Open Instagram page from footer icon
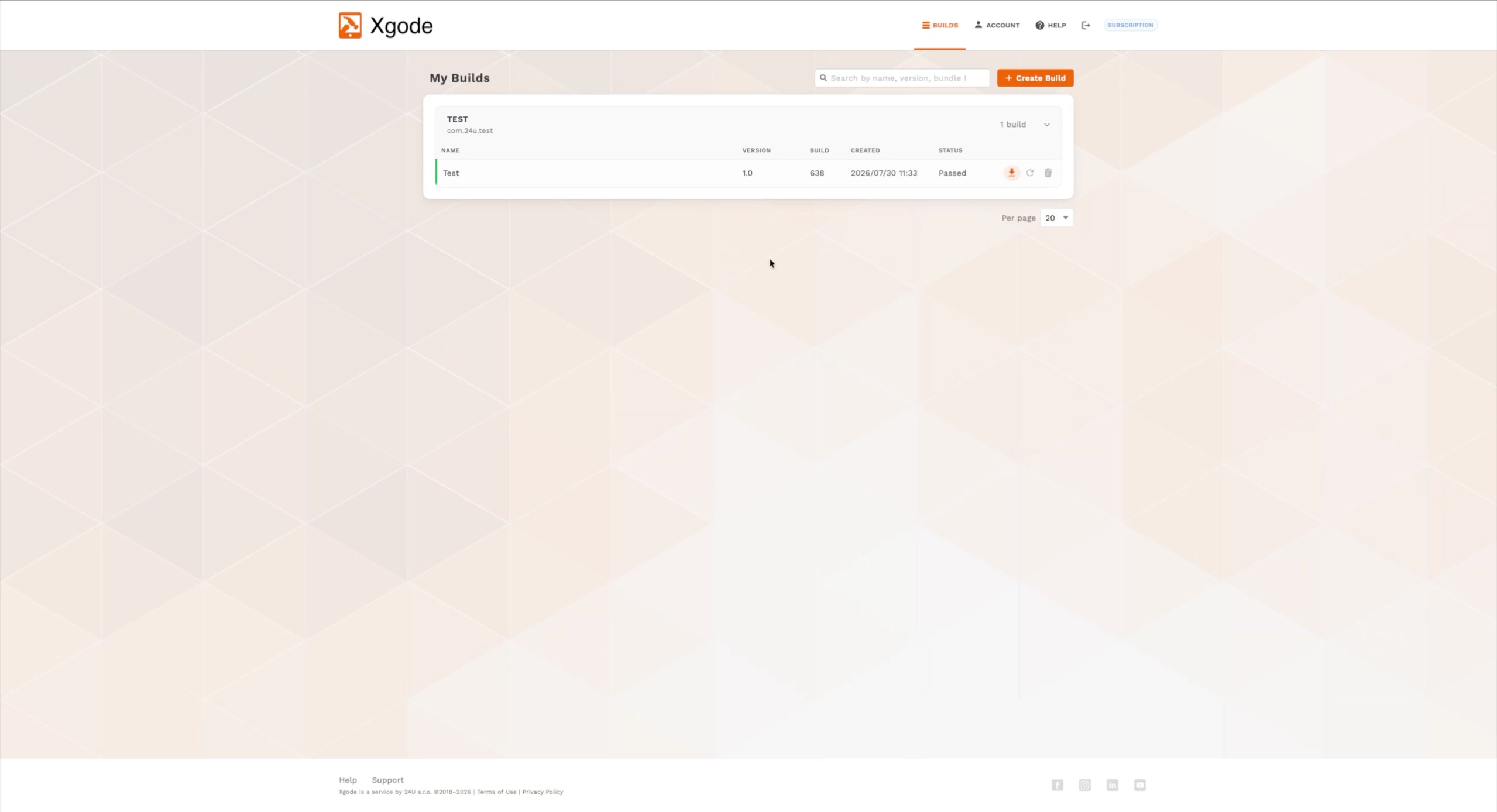Viewport: 1497px width, 812px height. pos(1084,785)
